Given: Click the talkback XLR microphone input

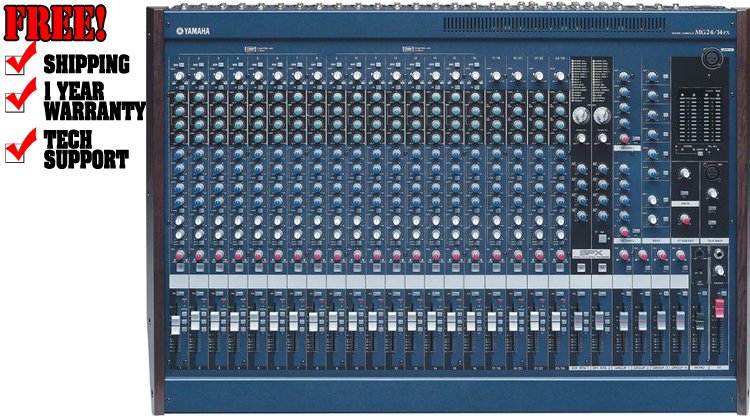Looking at the screenshot, I should [x=712, y=172].
